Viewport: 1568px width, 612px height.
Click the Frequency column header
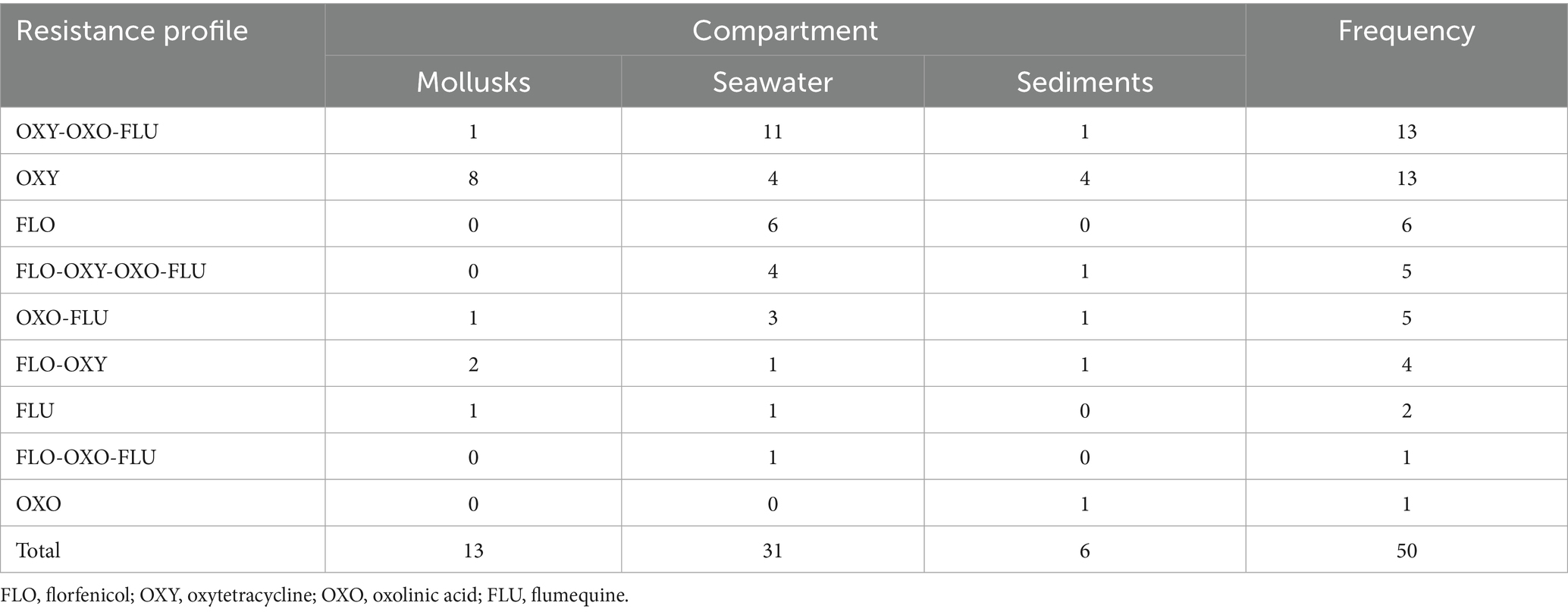point(1406,31)
